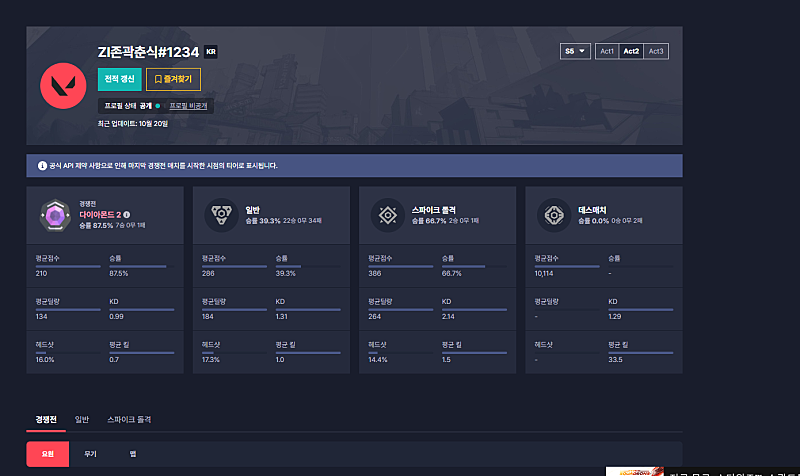Click the 다이아몬드 2 rank label

100,215
